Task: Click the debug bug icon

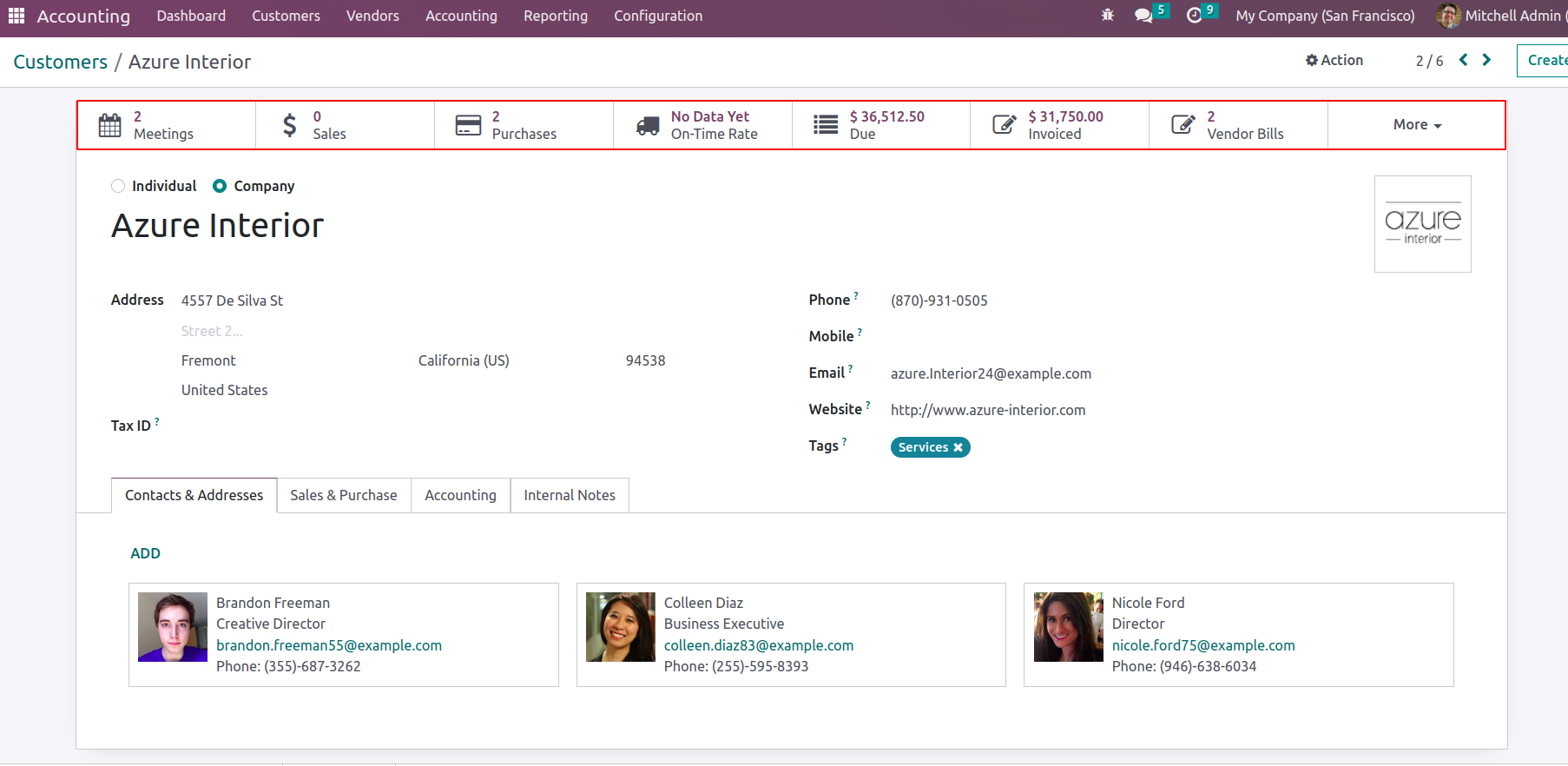Action: [x=1108, y=16]
